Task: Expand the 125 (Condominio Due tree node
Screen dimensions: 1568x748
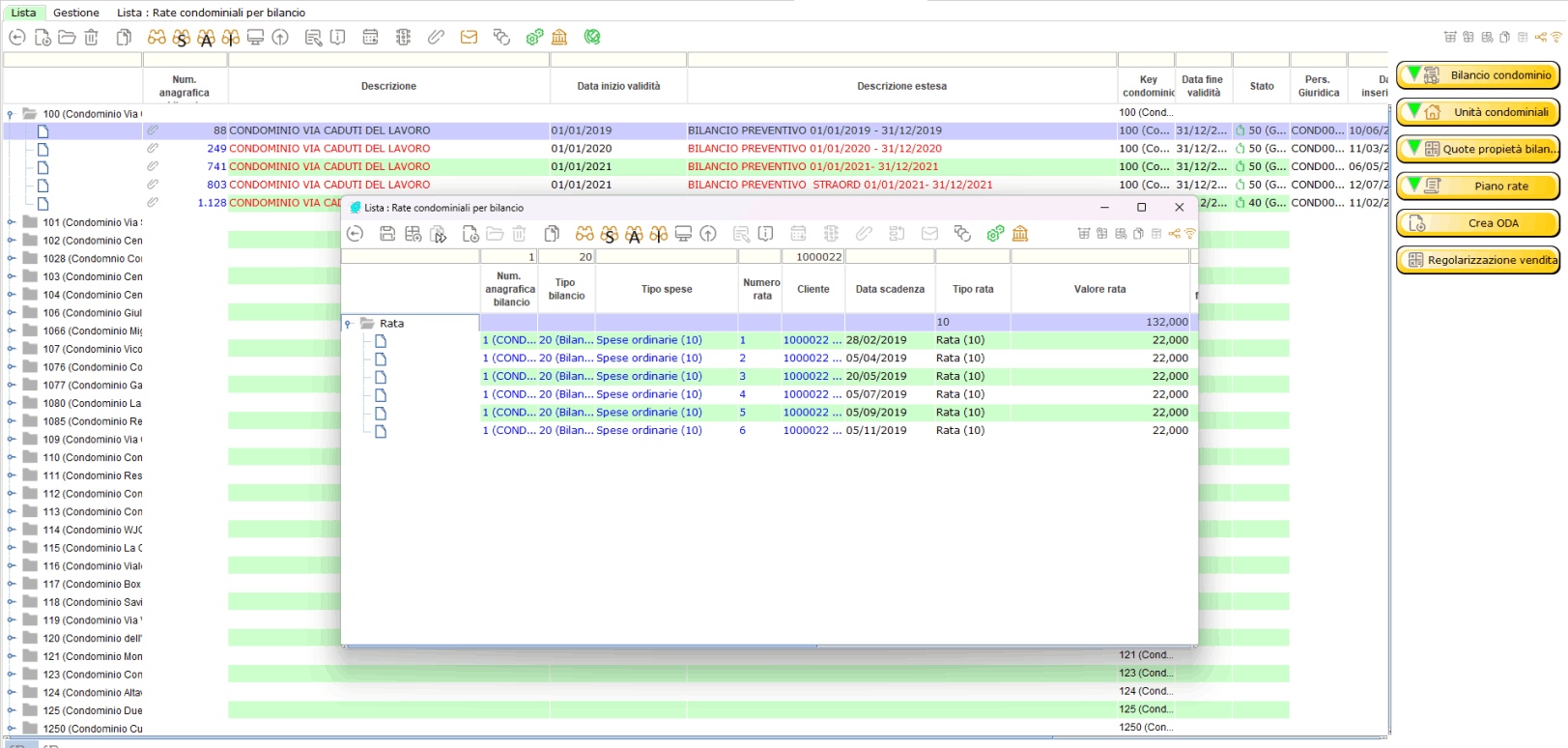Action: point(11,710)
